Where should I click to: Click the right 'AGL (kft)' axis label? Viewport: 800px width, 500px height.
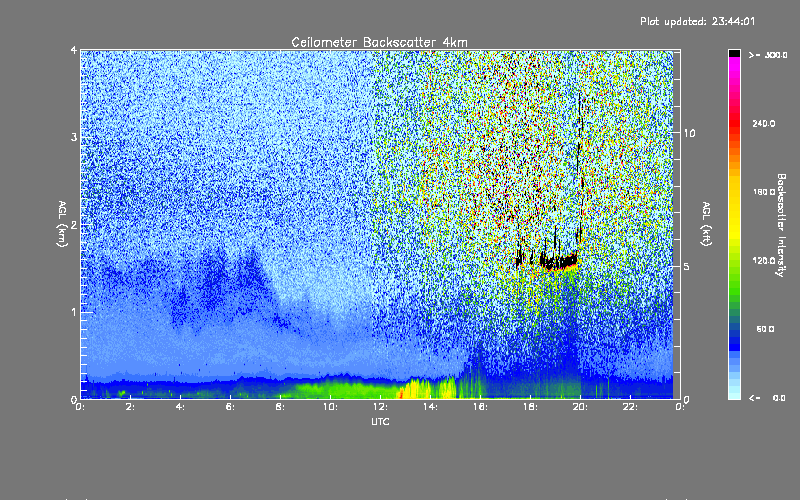click(x=706, y=224)
